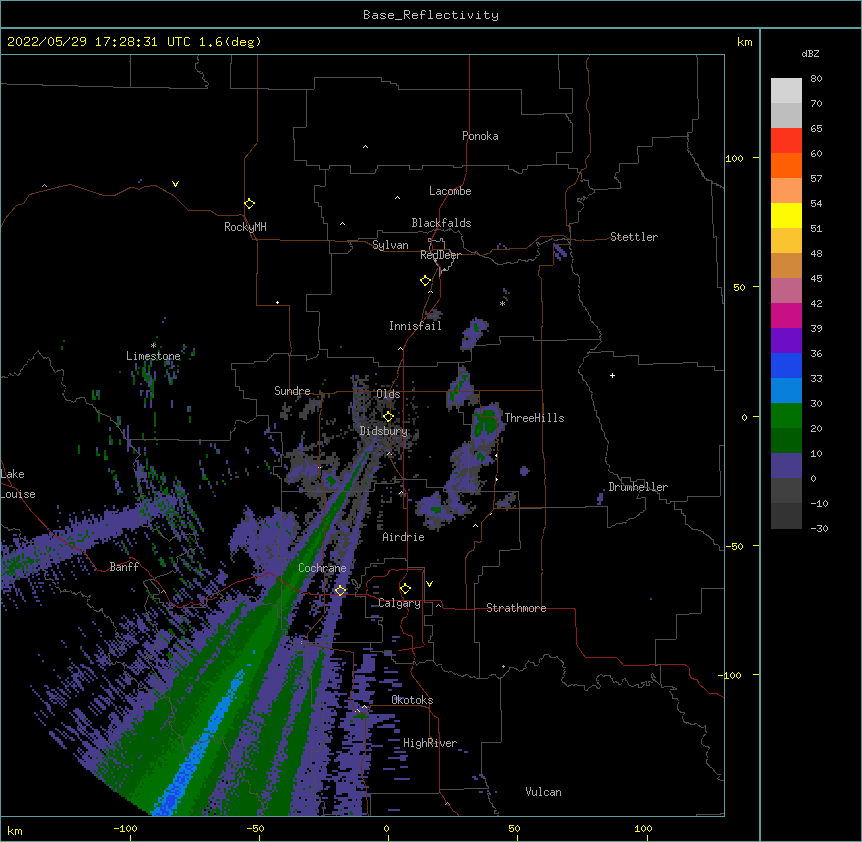
Task: Click the Ponoka city label
Action: pyautogui.click(x=480, y=136)
